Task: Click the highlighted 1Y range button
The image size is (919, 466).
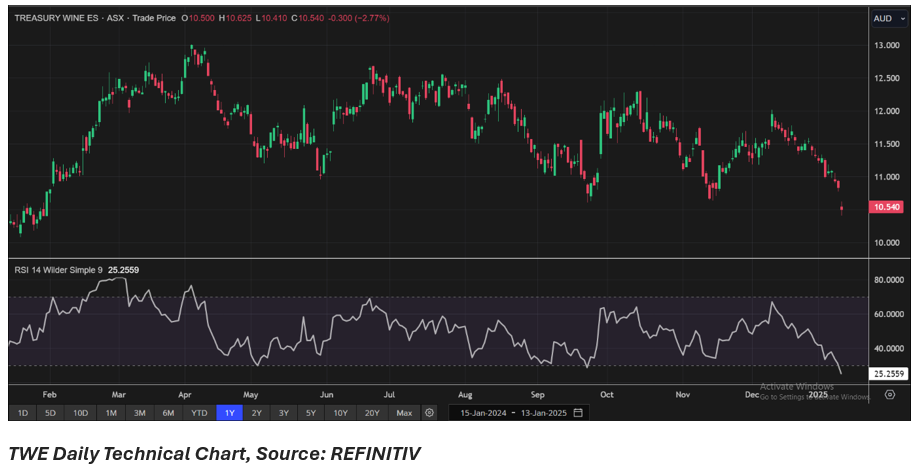Action: point(229,412)
